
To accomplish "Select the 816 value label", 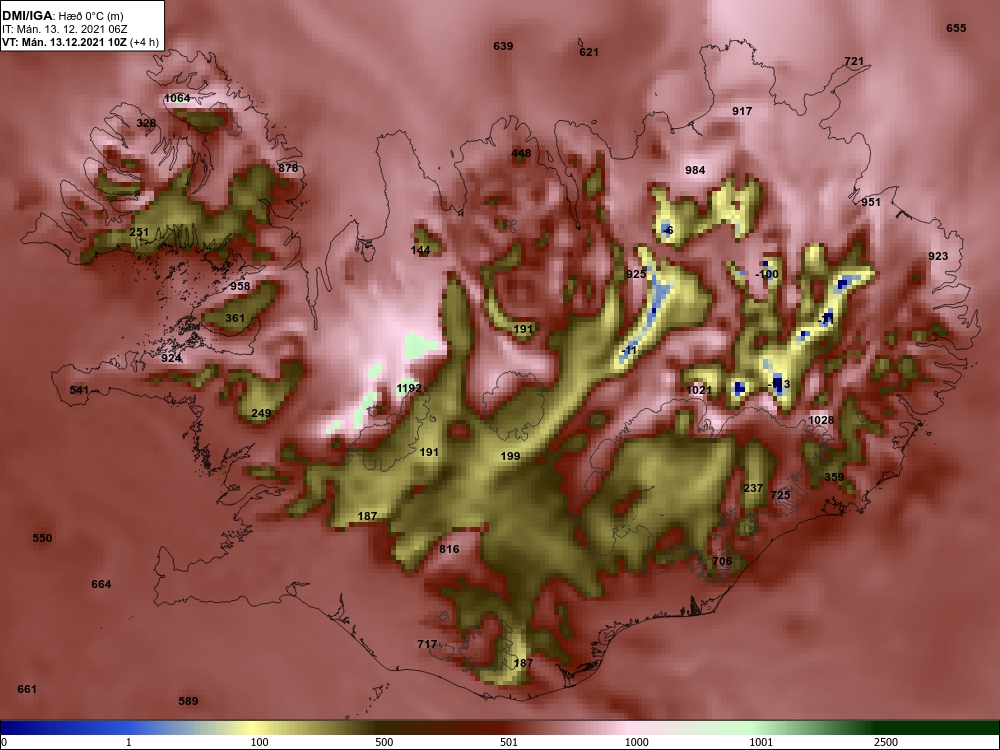I will click(x=449, y=549).
